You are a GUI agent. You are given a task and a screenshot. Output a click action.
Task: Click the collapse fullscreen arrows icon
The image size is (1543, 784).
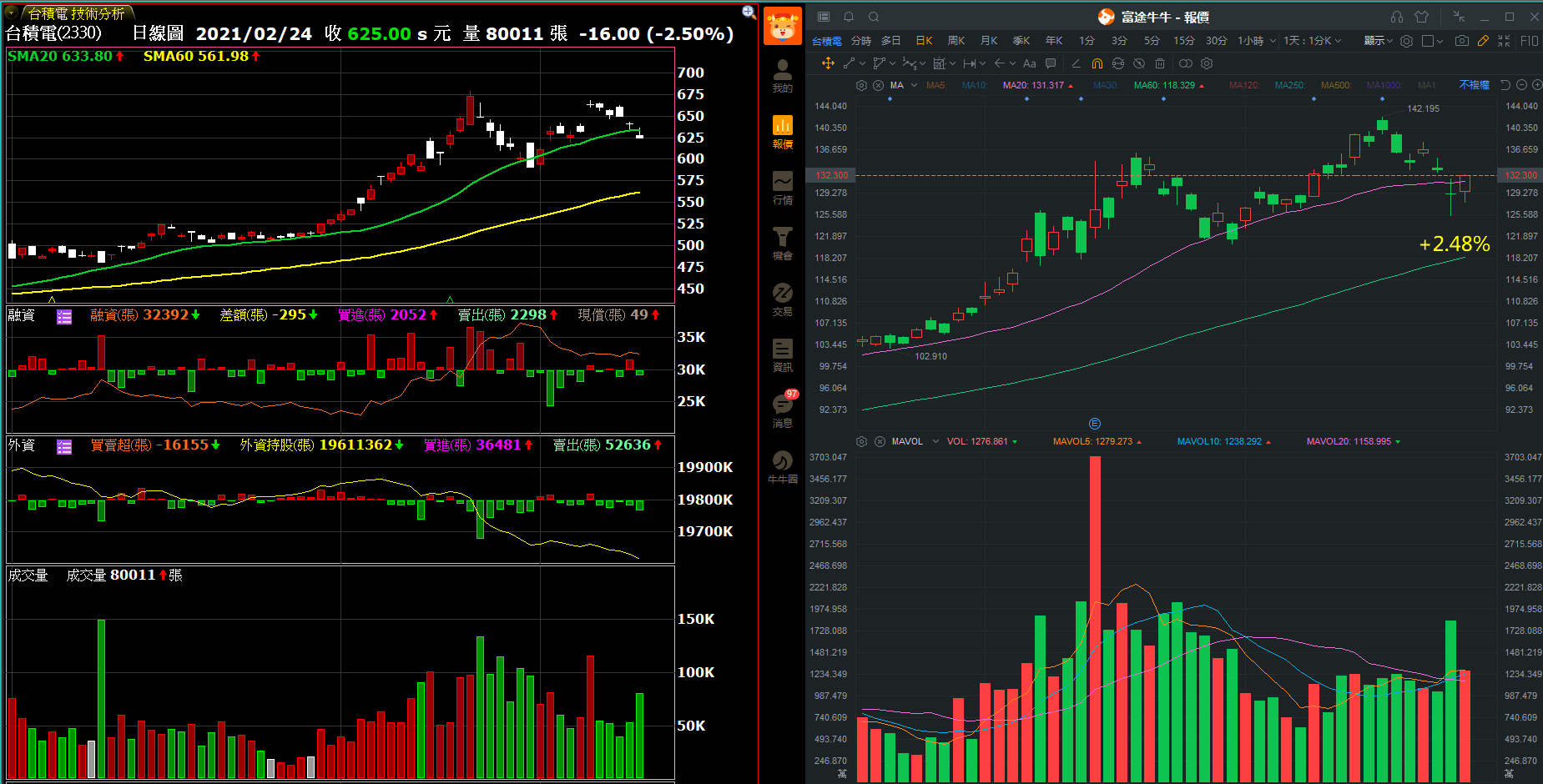click(1504, 40)
